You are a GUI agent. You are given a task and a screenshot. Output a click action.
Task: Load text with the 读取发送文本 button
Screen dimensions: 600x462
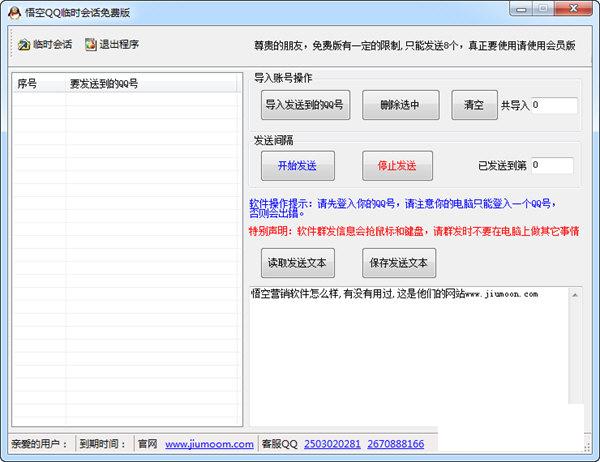tap(298, 263)
